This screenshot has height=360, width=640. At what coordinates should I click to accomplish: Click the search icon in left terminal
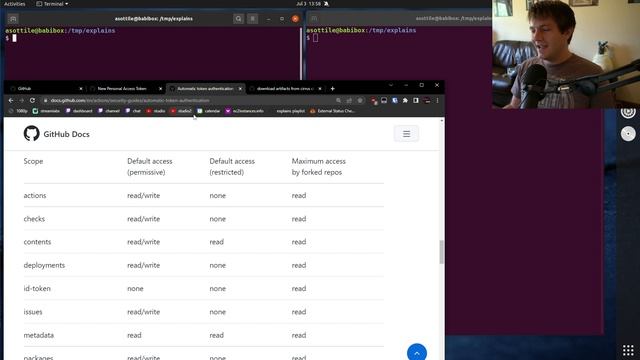coord(238,19)
